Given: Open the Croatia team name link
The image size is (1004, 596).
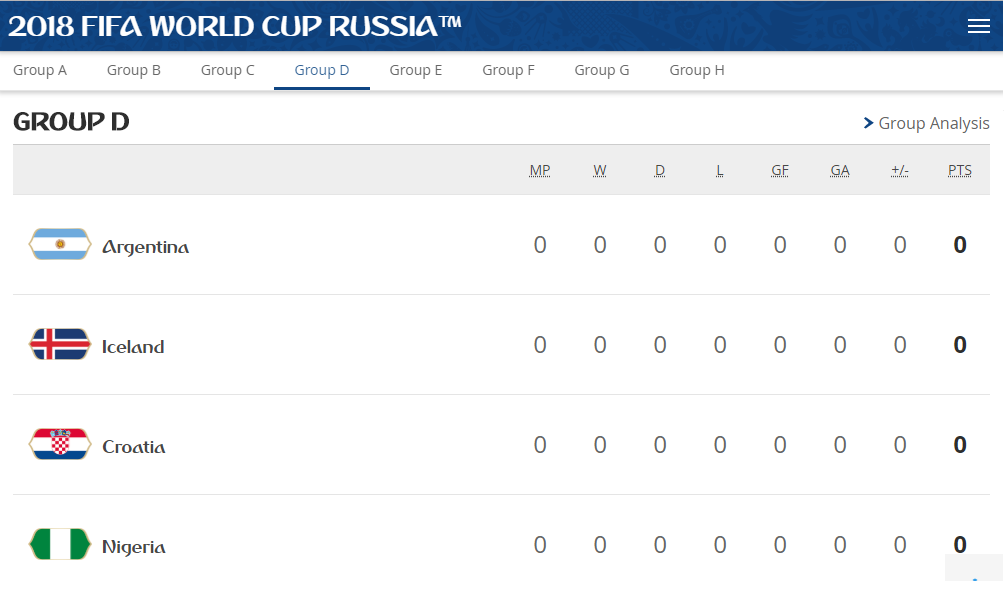Looking at the screenshot, I should (x=134, y=447).
